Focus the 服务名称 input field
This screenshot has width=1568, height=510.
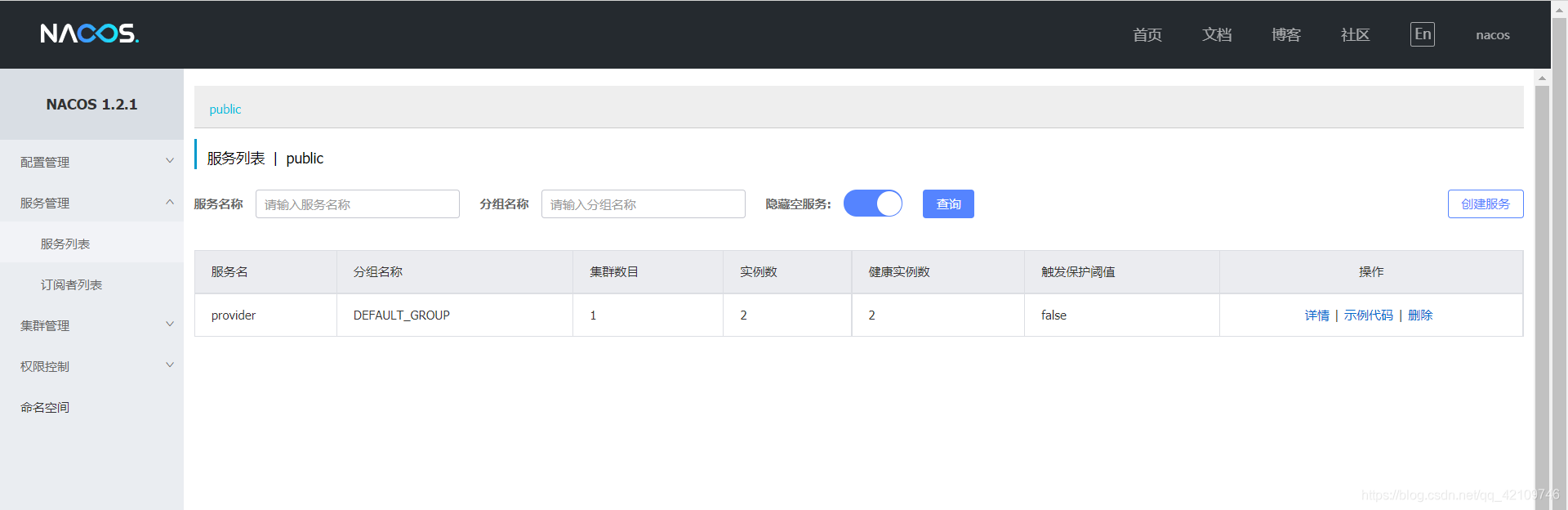[358, 204]
